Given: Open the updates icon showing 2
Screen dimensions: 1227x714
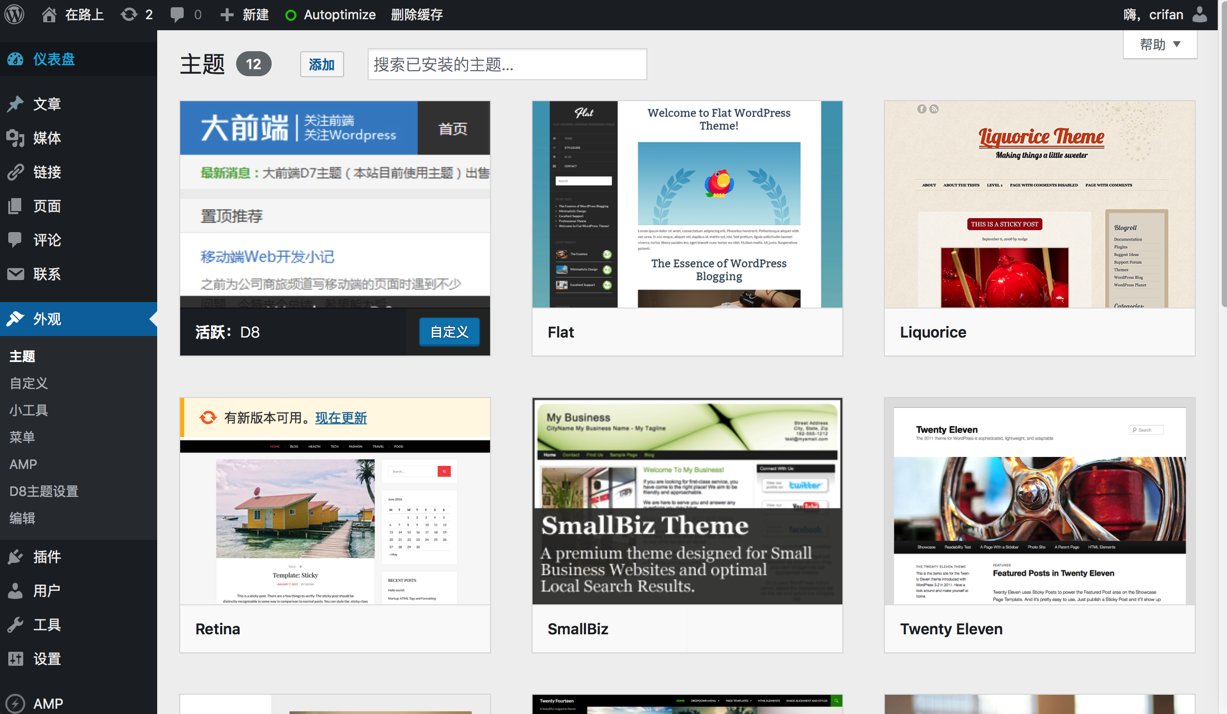Looking at the screenshot, I should pos(129,14).
